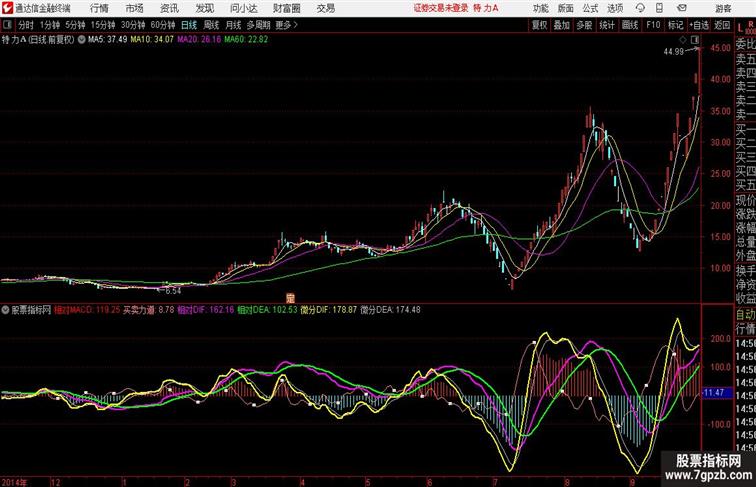The image size is (756, 487).
Task: Click 证券交易未登录 login status text
Action: point(441,8)
